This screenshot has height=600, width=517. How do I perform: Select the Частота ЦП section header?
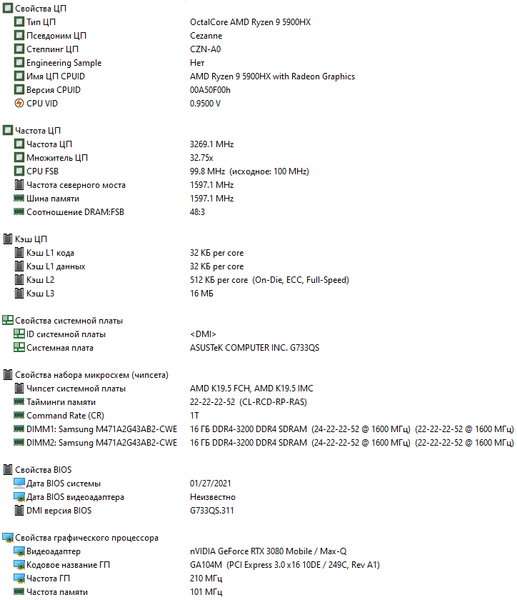[38, 130]
